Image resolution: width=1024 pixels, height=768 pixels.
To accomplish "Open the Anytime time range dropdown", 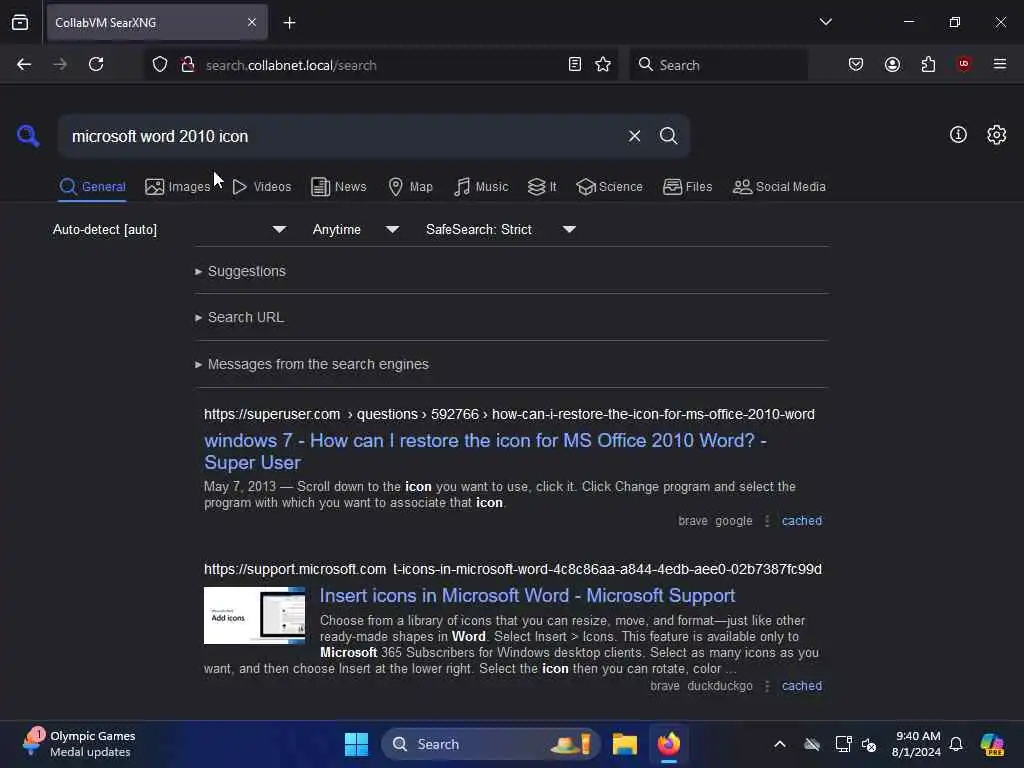I will click(x=355, y=229).
